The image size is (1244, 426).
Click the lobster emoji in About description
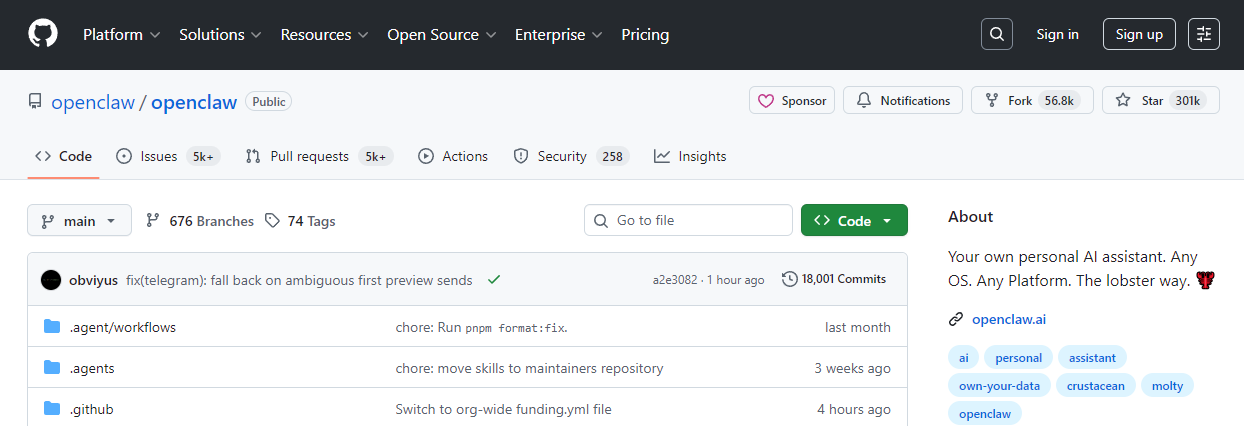tap(1205, 281)
